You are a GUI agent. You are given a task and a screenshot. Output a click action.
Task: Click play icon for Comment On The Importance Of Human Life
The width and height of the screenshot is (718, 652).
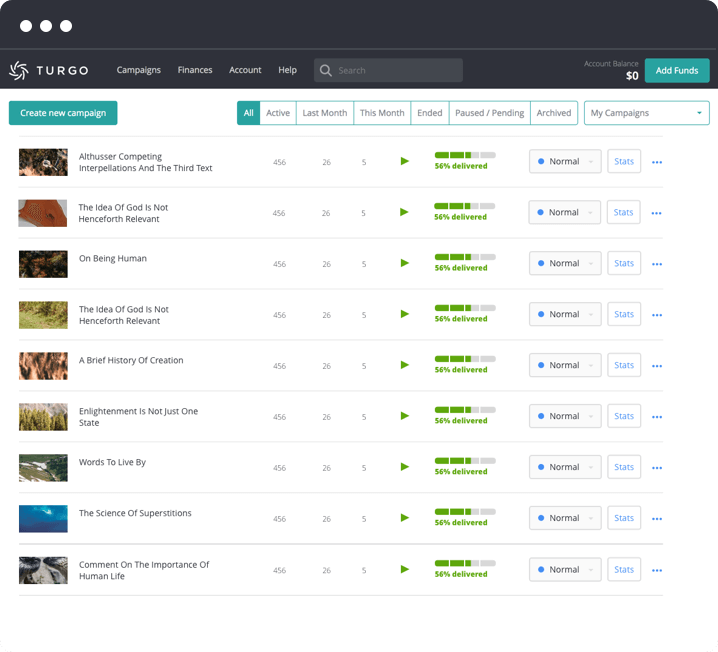(404, 569)
